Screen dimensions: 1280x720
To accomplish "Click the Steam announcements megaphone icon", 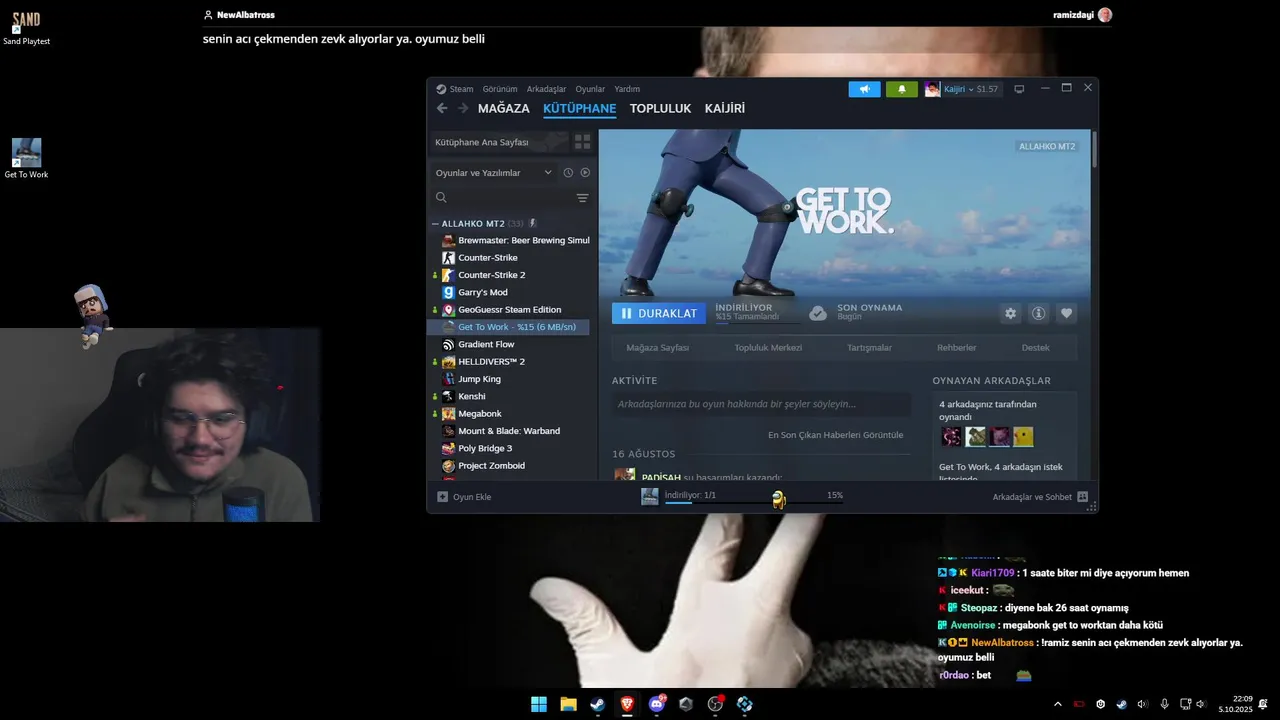I will (865, 89).
